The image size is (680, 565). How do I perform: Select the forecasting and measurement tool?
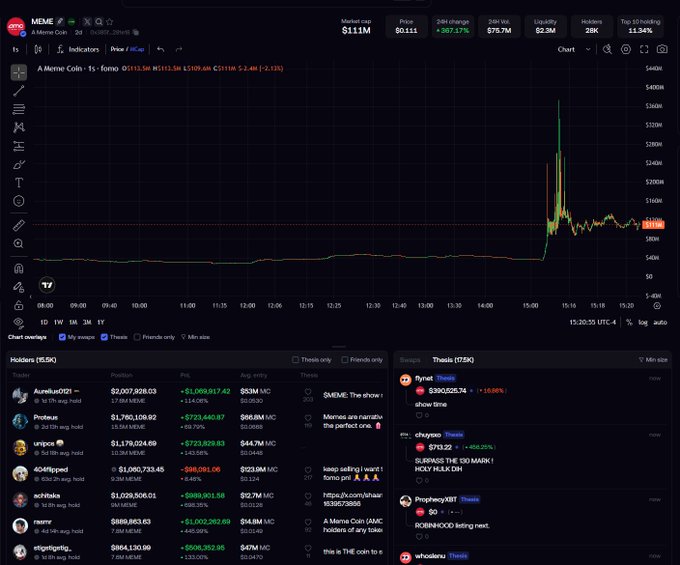19,146
